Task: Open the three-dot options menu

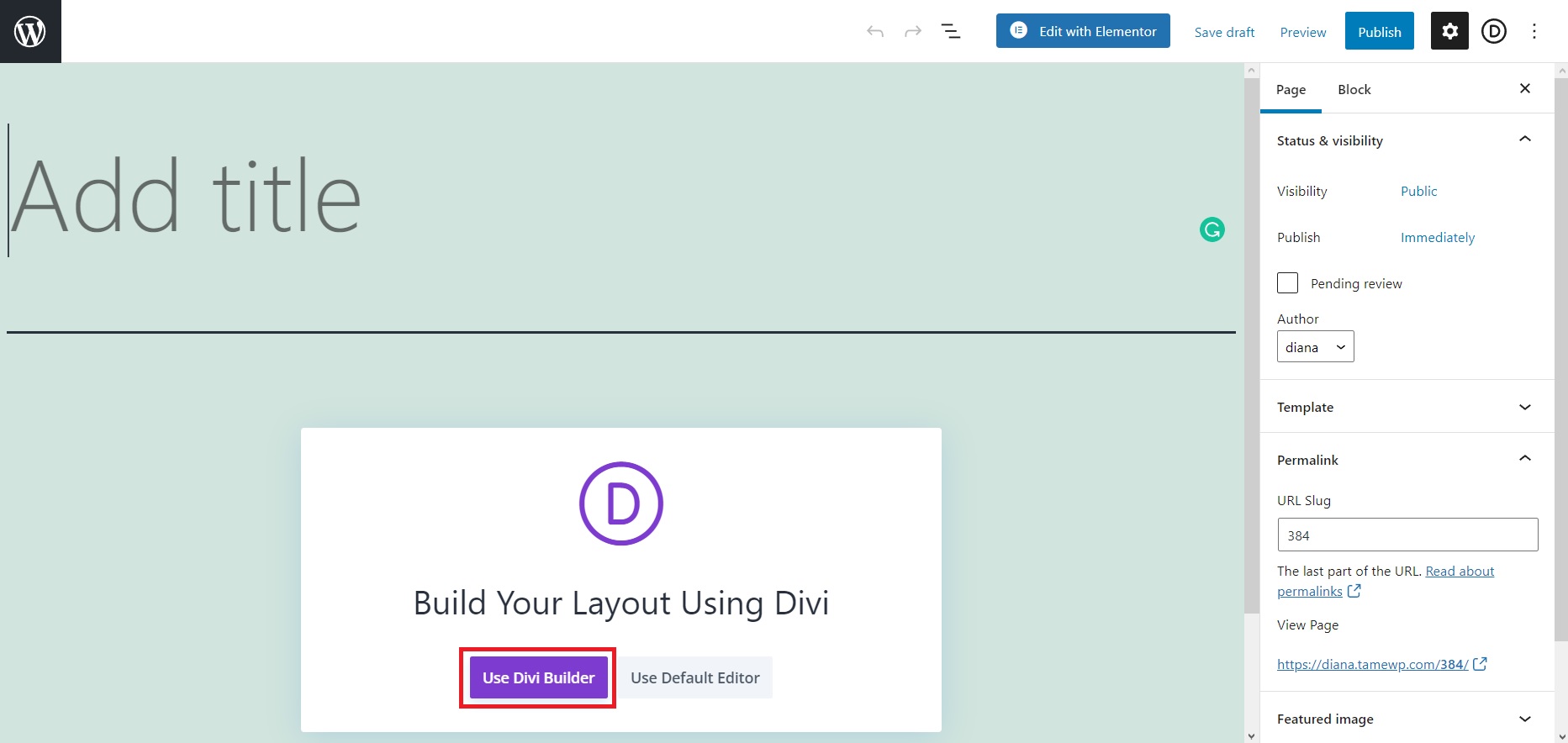Action: pyautogui.click(x=1534, y=31)
